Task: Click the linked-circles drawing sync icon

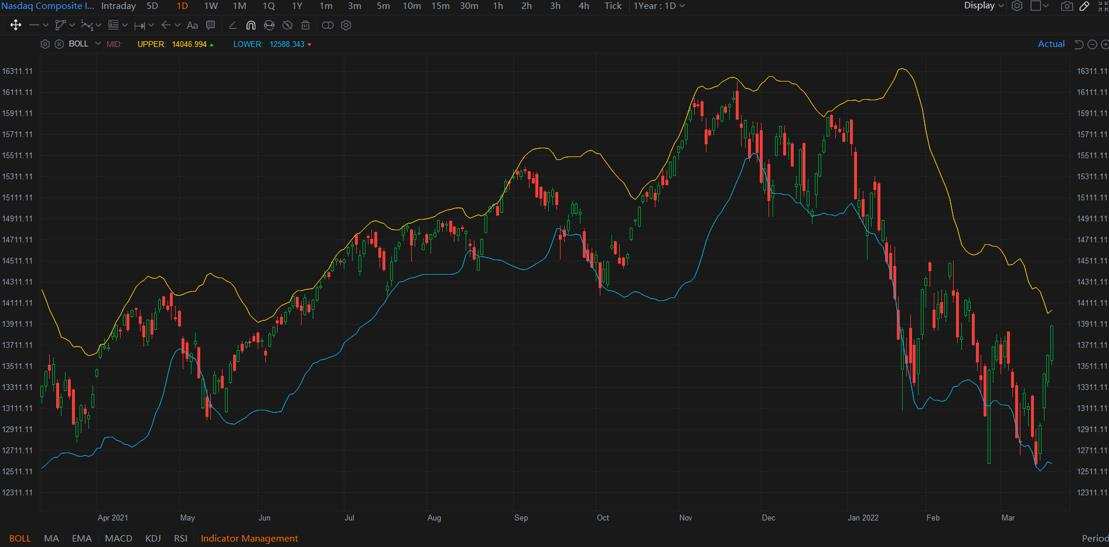Action: 327,25
